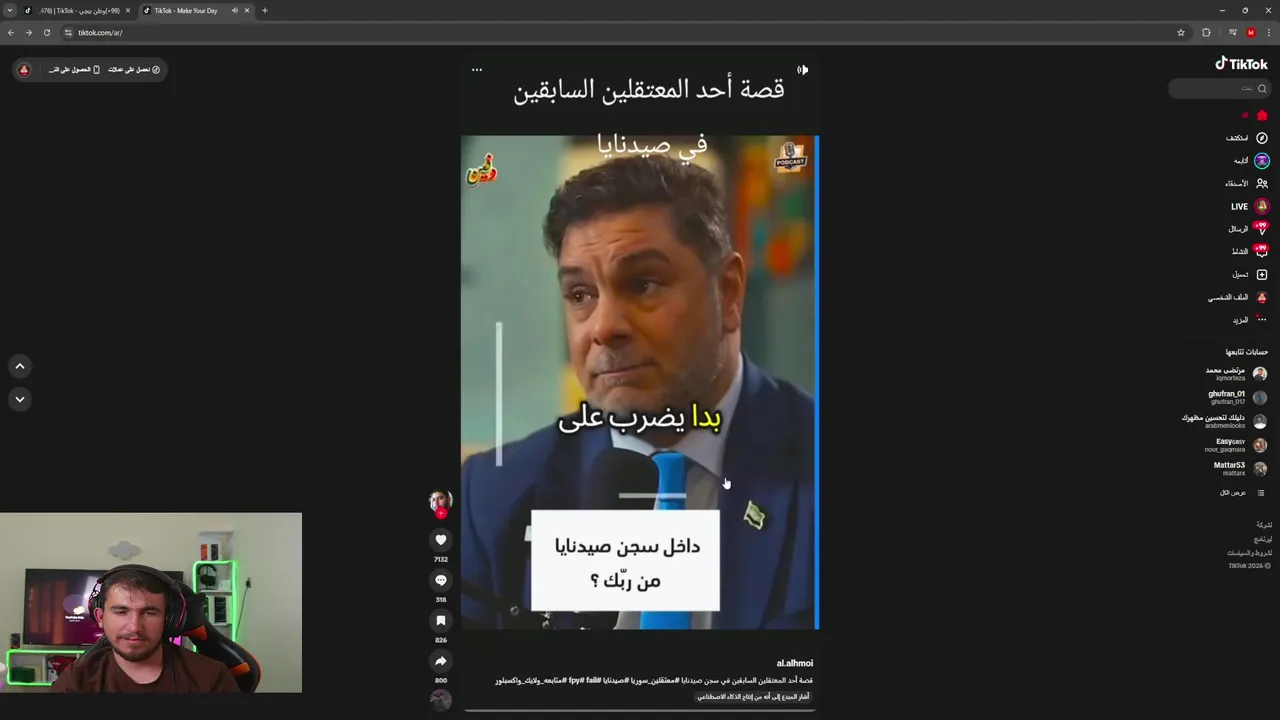Open the Explore compass item (استكشف)

pos(1247,138)
